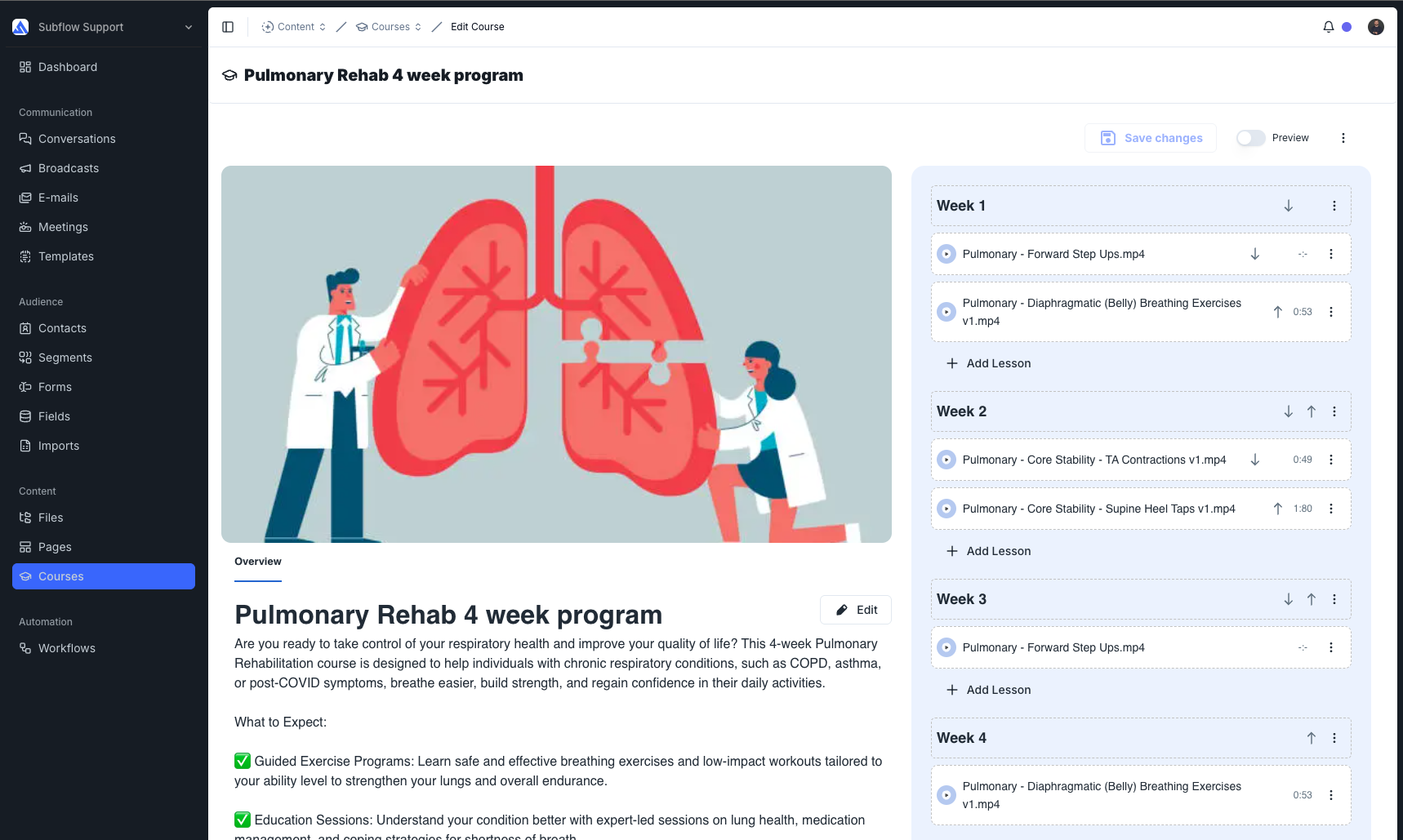Open options for Supine Heel Taps lesson
1403x840 pixels.
tap(1331, 509)
